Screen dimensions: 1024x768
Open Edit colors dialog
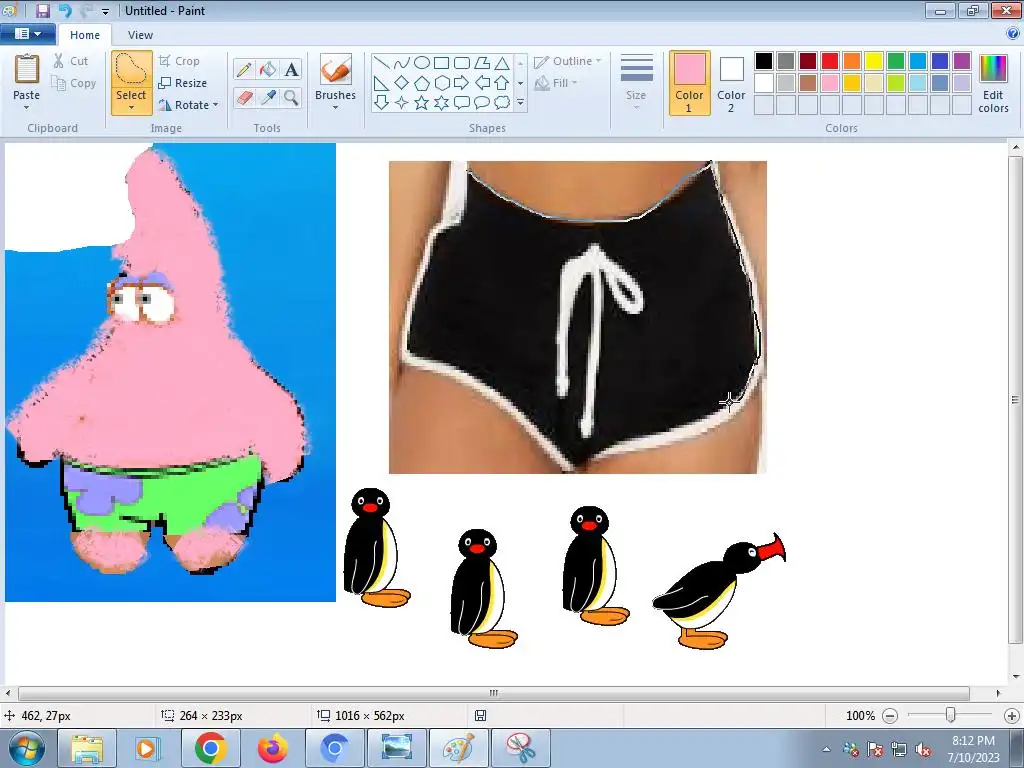tap(993, 84)
